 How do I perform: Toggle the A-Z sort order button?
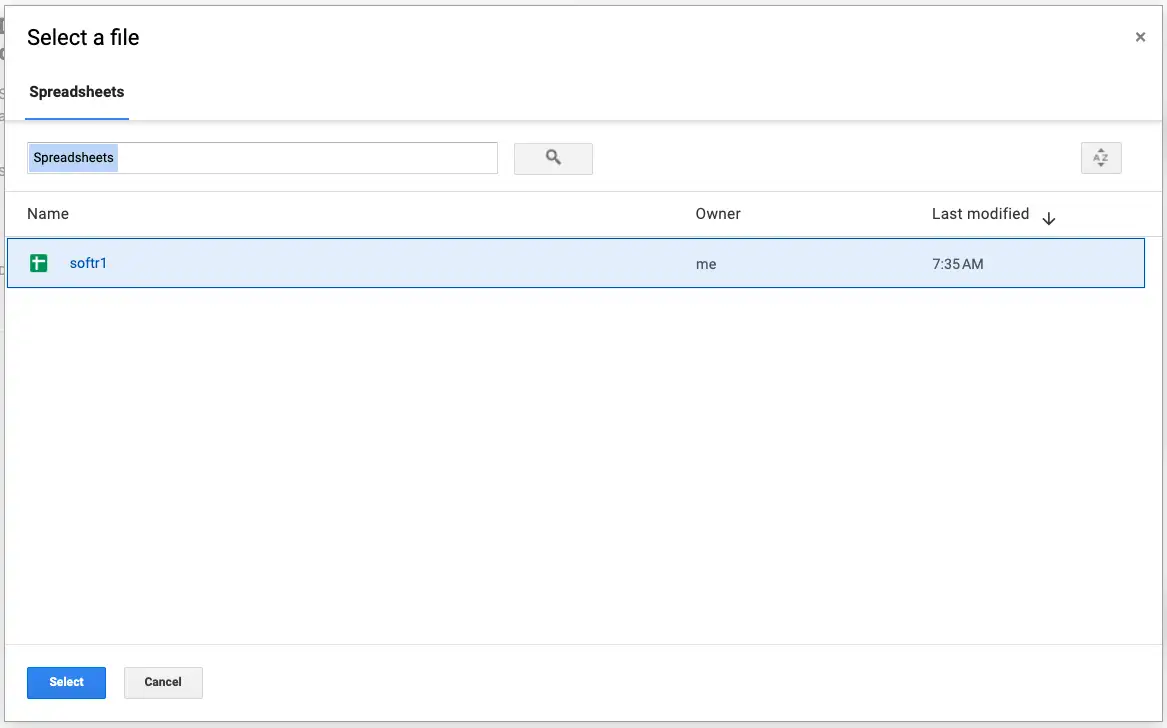[1101, 158]
